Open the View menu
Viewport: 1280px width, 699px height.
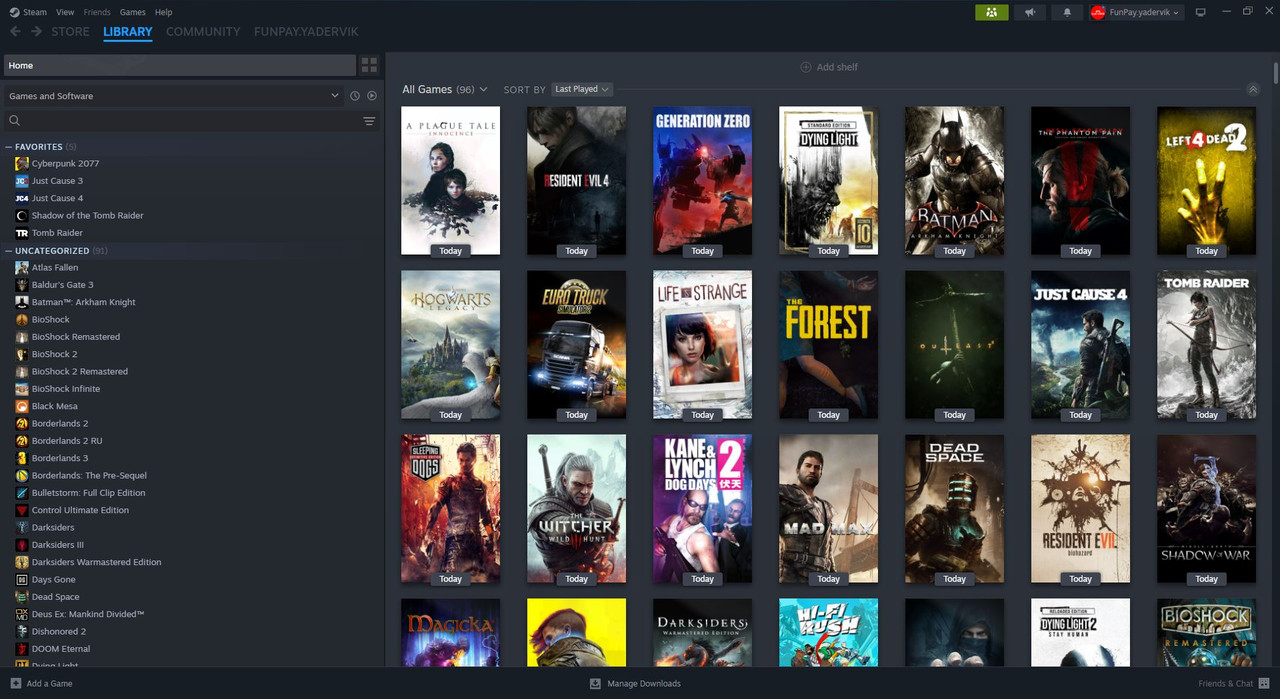click(65, 12)
